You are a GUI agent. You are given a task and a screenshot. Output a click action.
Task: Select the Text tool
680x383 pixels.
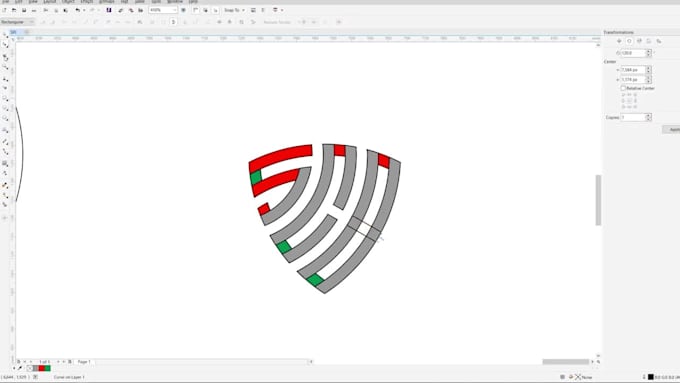(x=5, y=131)
